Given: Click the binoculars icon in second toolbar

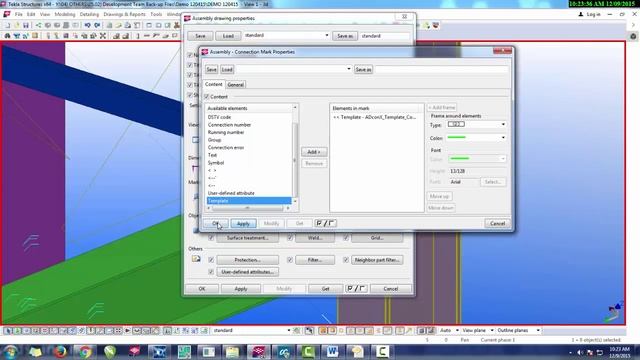Looking at the screenshot, I should (7, 36).
